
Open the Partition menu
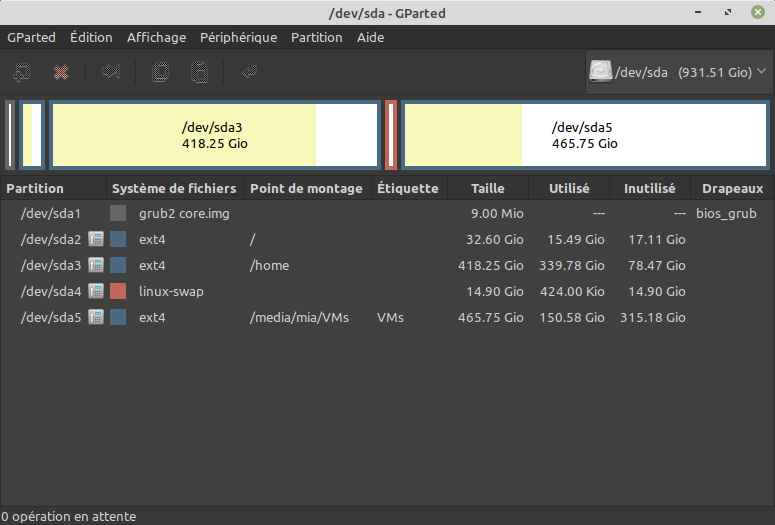(316, 38)
